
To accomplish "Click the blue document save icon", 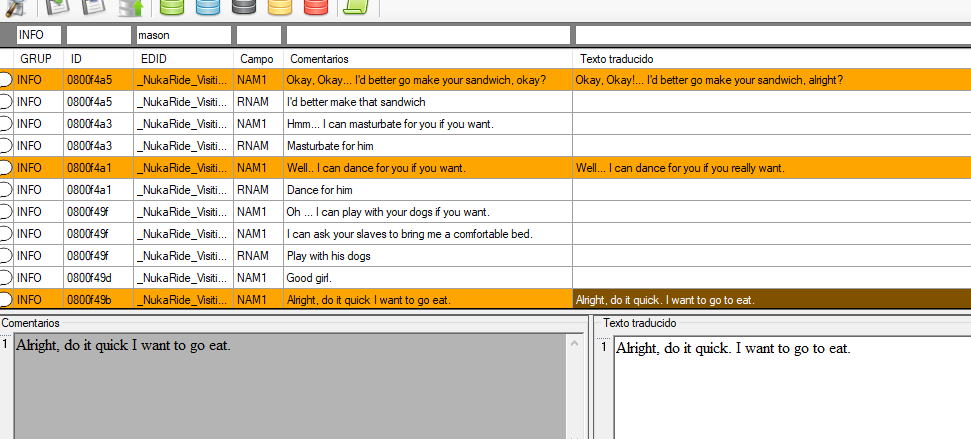I will (94, 7).
